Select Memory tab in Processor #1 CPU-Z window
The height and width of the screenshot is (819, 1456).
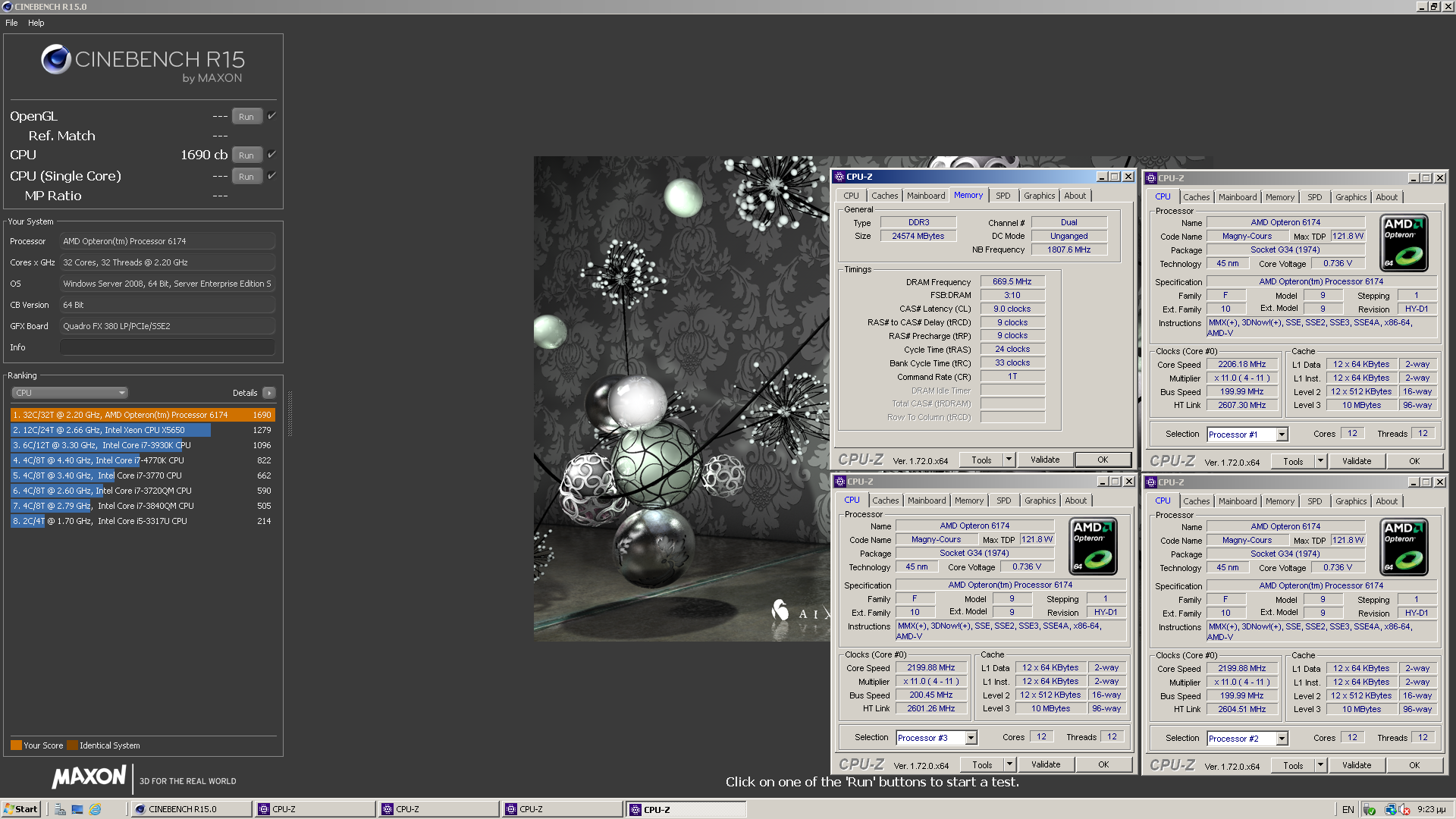(x=1280, y=197)
